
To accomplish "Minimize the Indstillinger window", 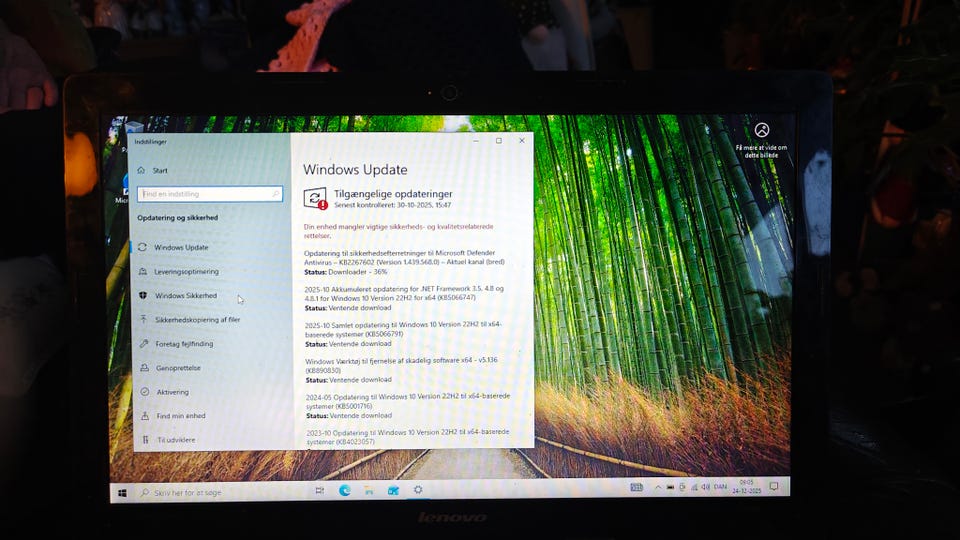I will coord(476,141).
